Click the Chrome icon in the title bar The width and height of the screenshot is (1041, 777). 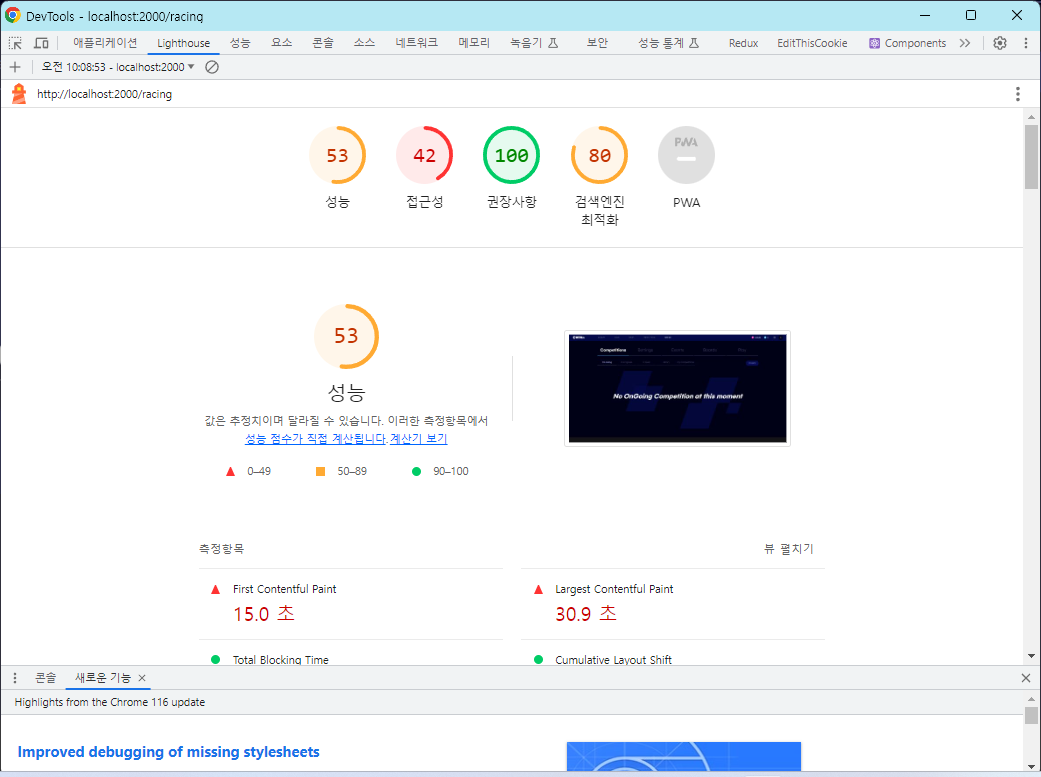[13, 15]
